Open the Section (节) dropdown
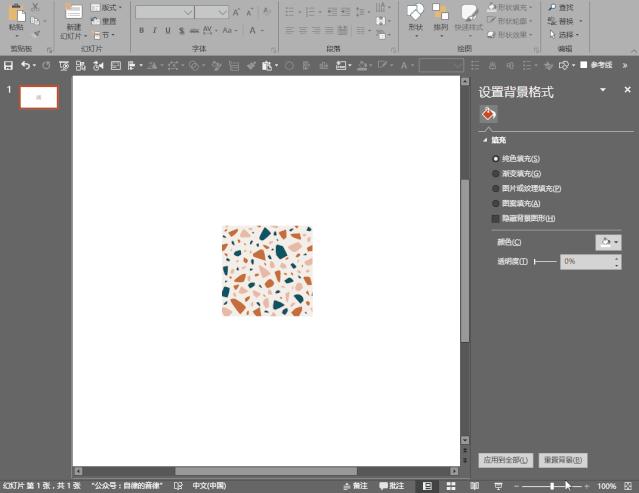Viewport: 639px width, 493px height. [104, 35]
